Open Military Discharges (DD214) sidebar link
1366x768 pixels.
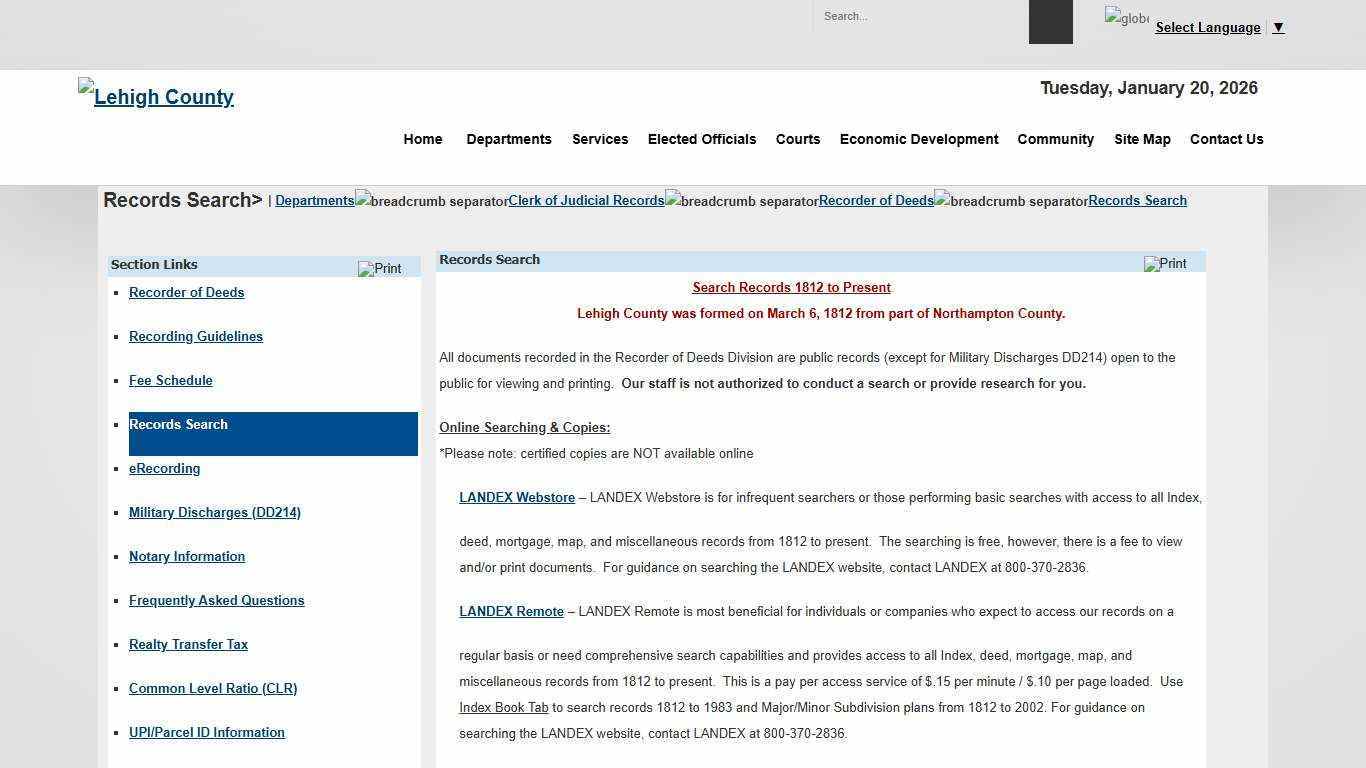click(214, 512)
